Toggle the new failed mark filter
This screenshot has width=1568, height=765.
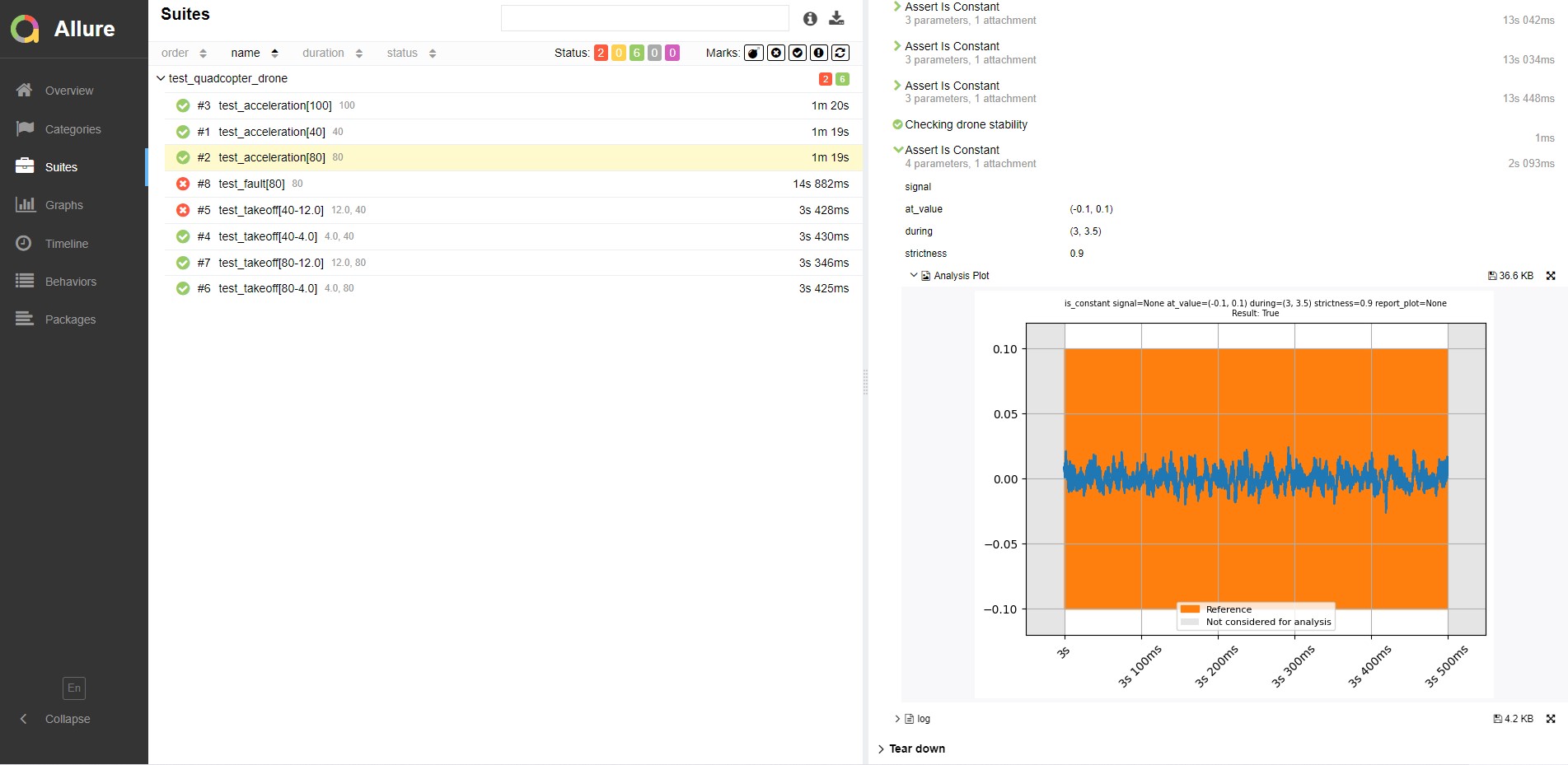775,53
